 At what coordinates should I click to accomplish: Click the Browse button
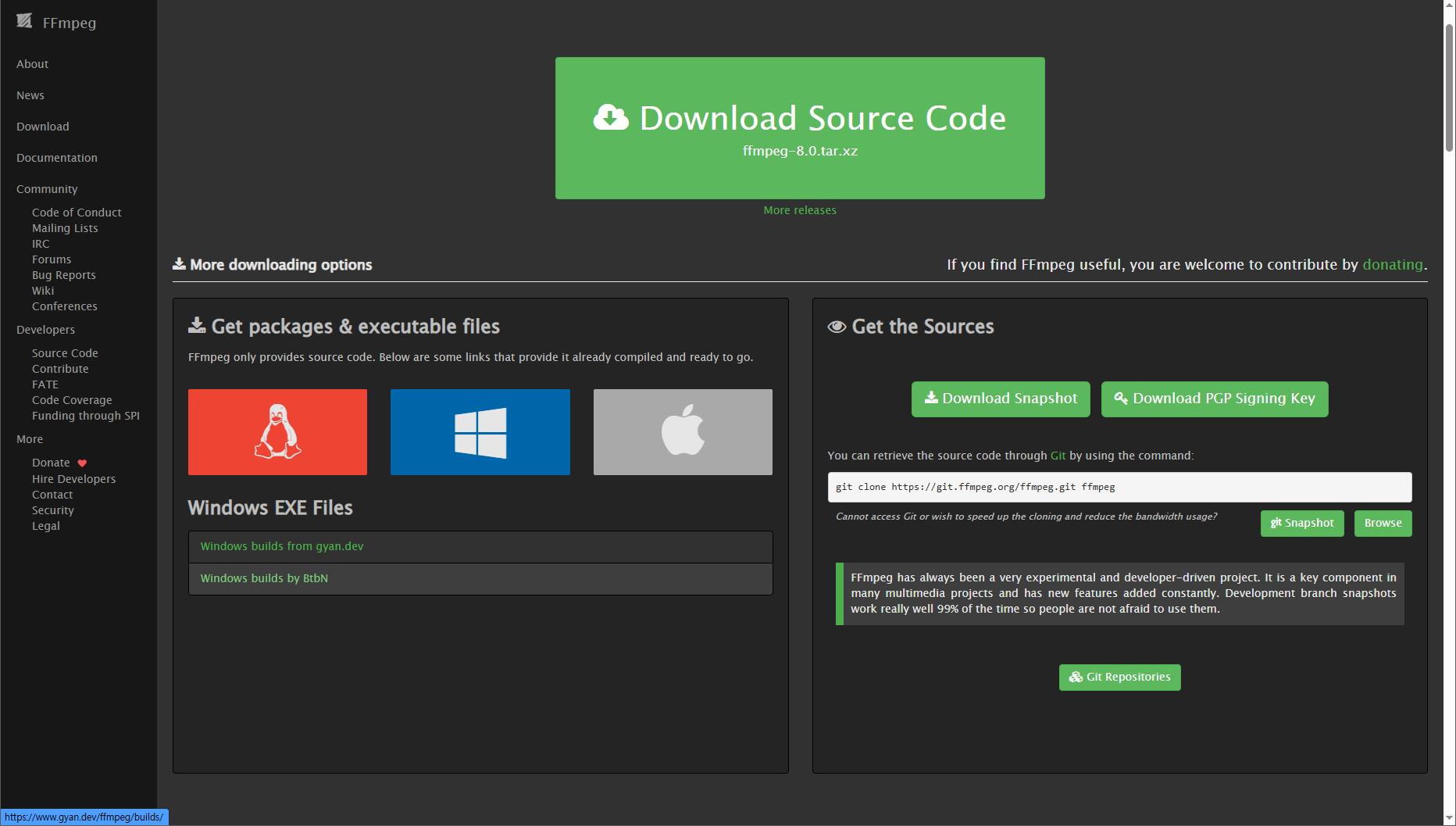click(x=1383, y=523)
